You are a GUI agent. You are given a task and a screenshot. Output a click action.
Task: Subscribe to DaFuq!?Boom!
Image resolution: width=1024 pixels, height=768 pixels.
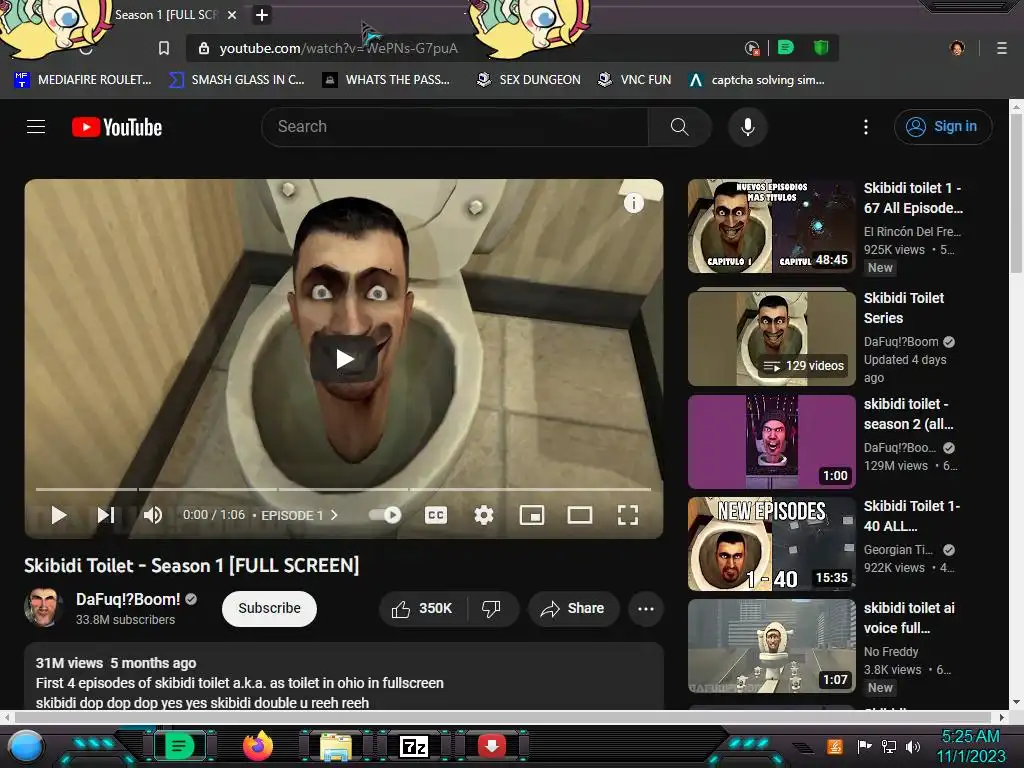pyautogui.click(x=269, y=608)
